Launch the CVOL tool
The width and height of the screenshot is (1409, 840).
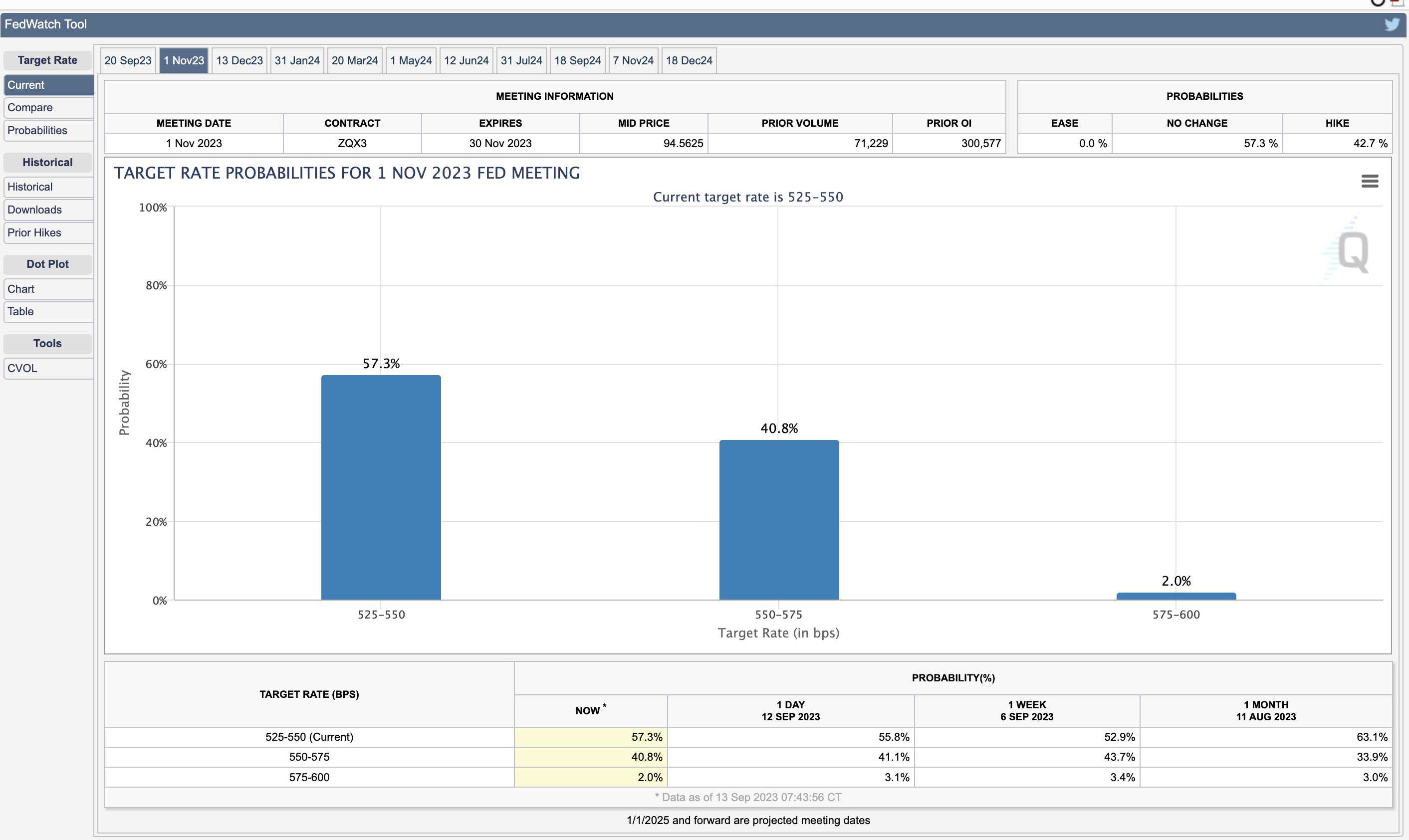pyautogui.click(x=48, y=368)
